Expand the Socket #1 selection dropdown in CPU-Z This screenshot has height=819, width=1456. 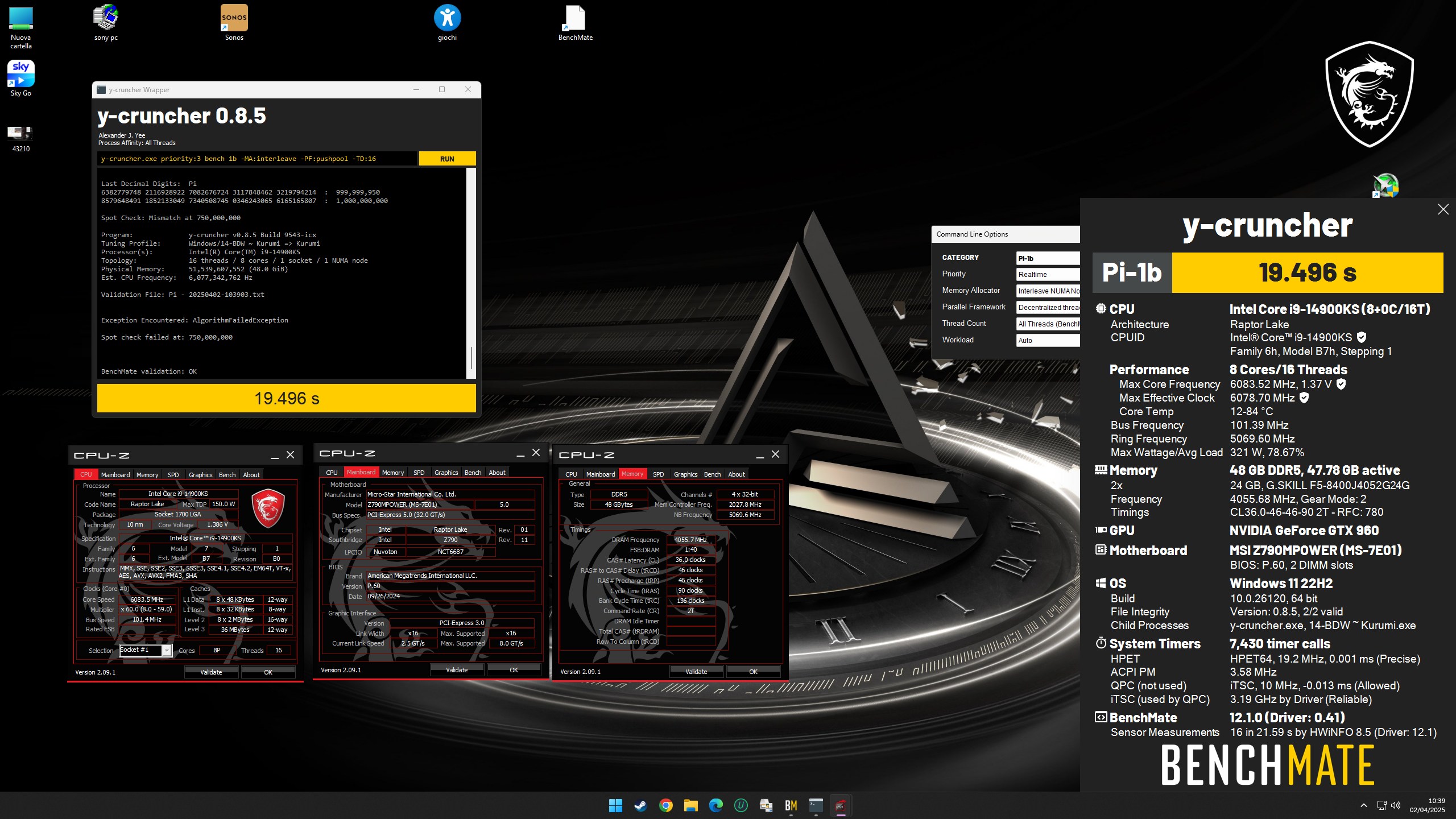tap(167, 651)
